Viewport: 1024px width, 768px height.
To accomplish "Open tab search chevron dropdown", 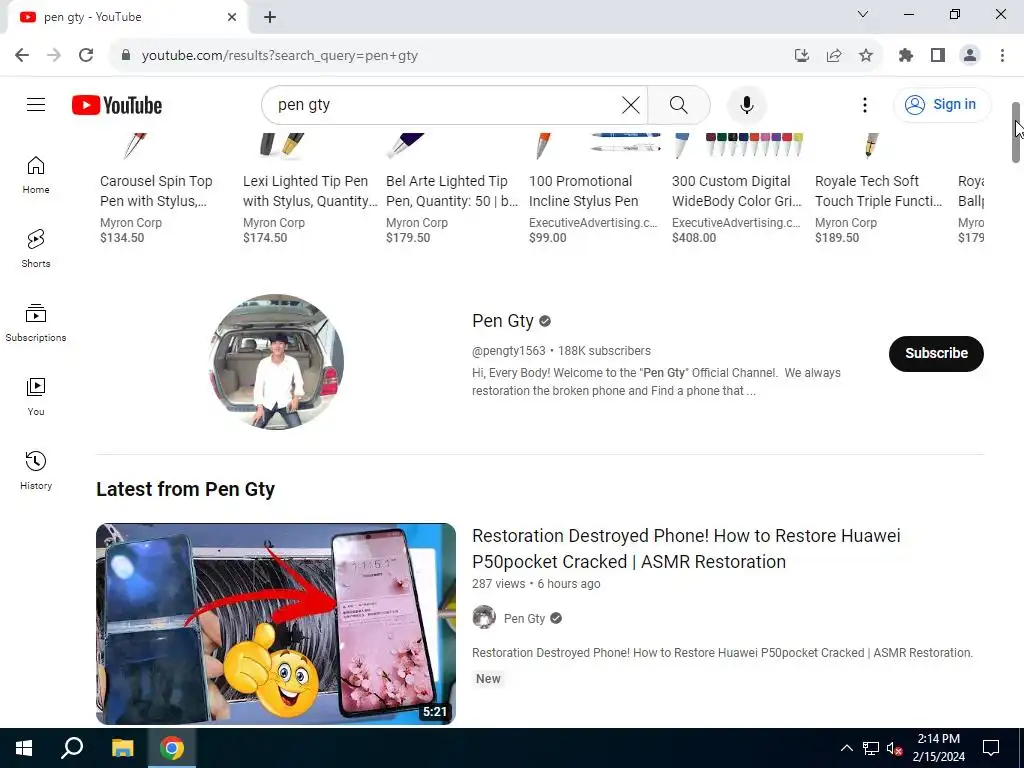I will coord(863,14).
